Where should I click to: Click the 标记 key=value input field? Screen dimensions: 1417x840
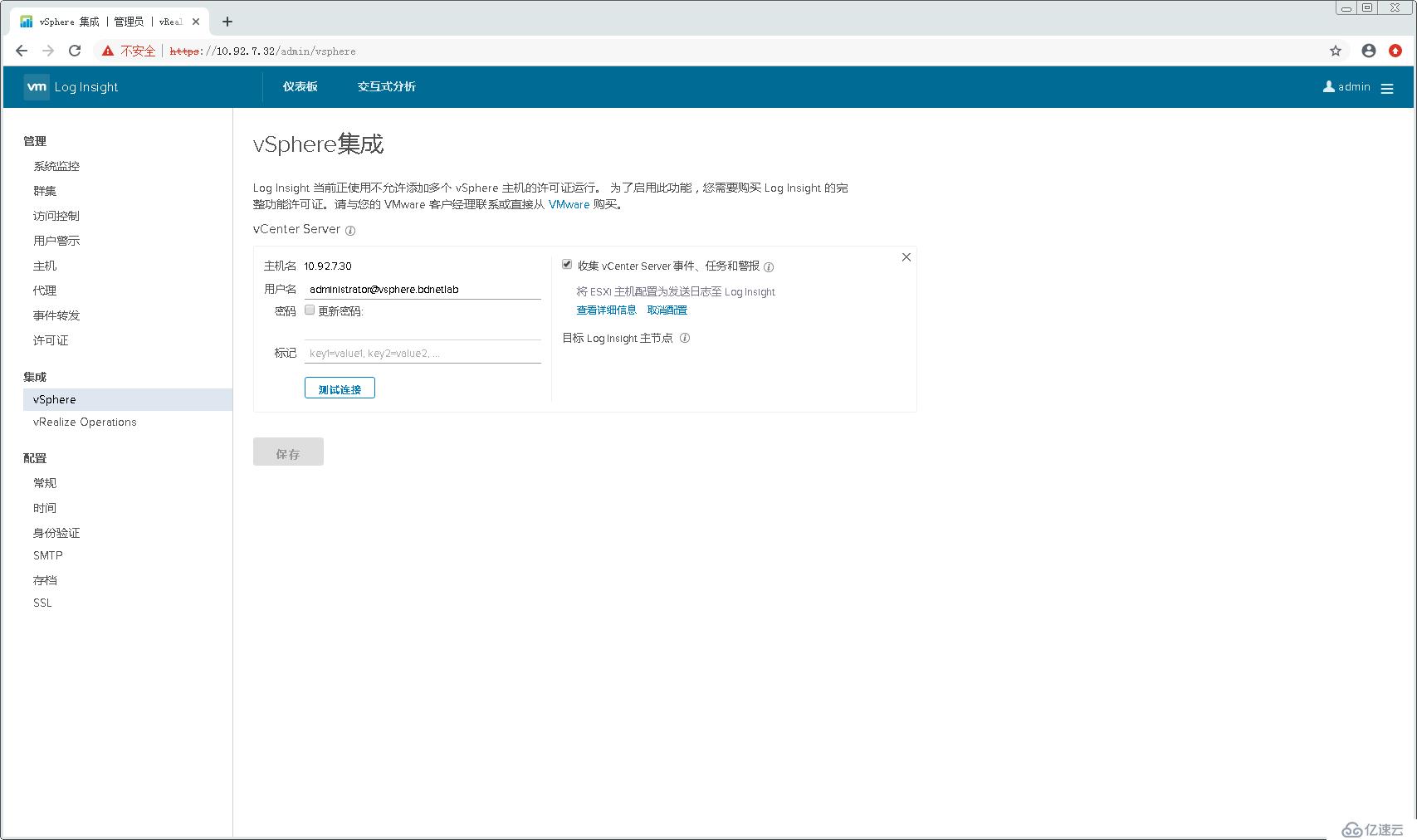(423, 353)
